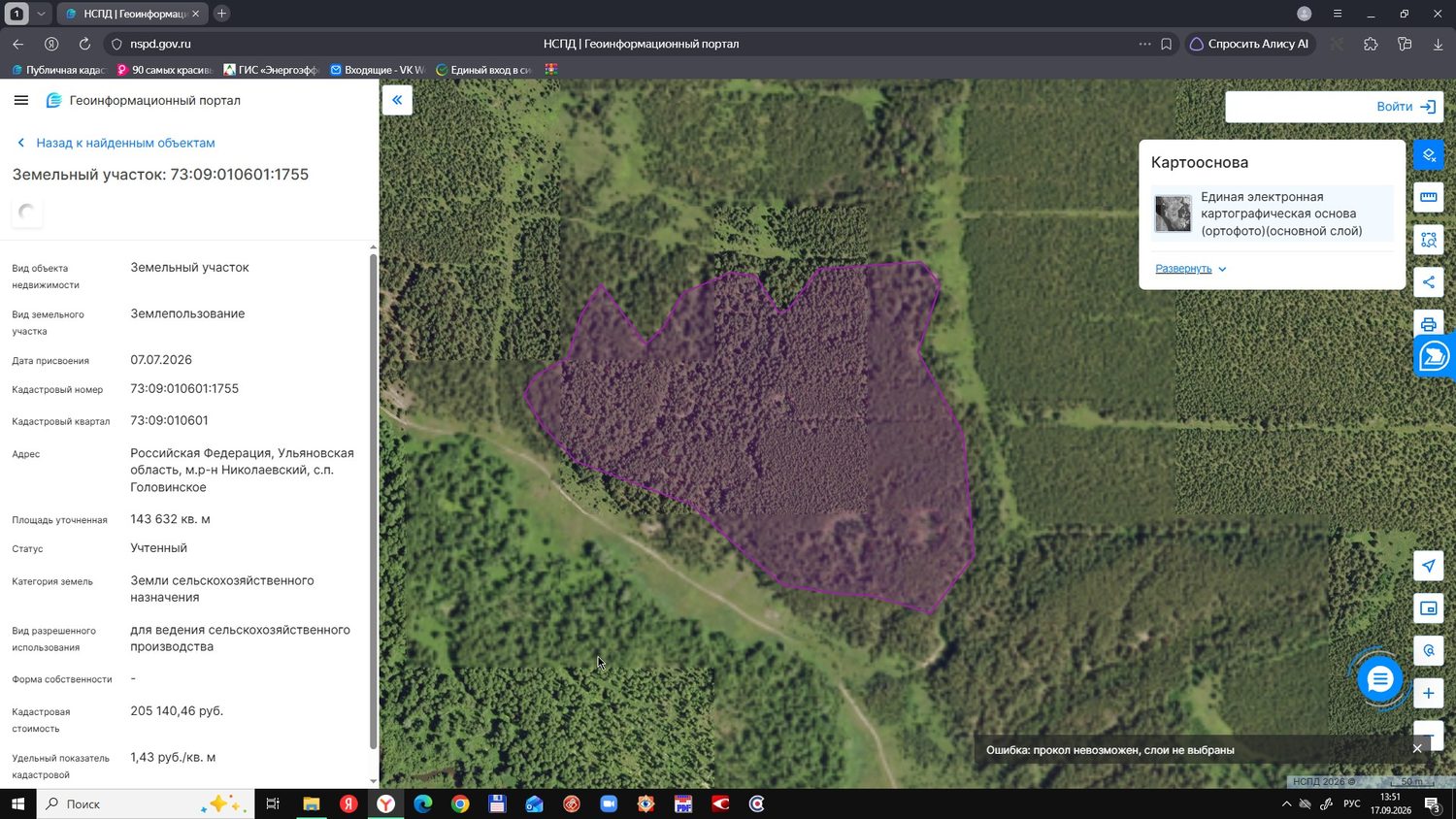Open a new browser tab with plus
This screenshot has height=819, width=1456.
(221, 14)
